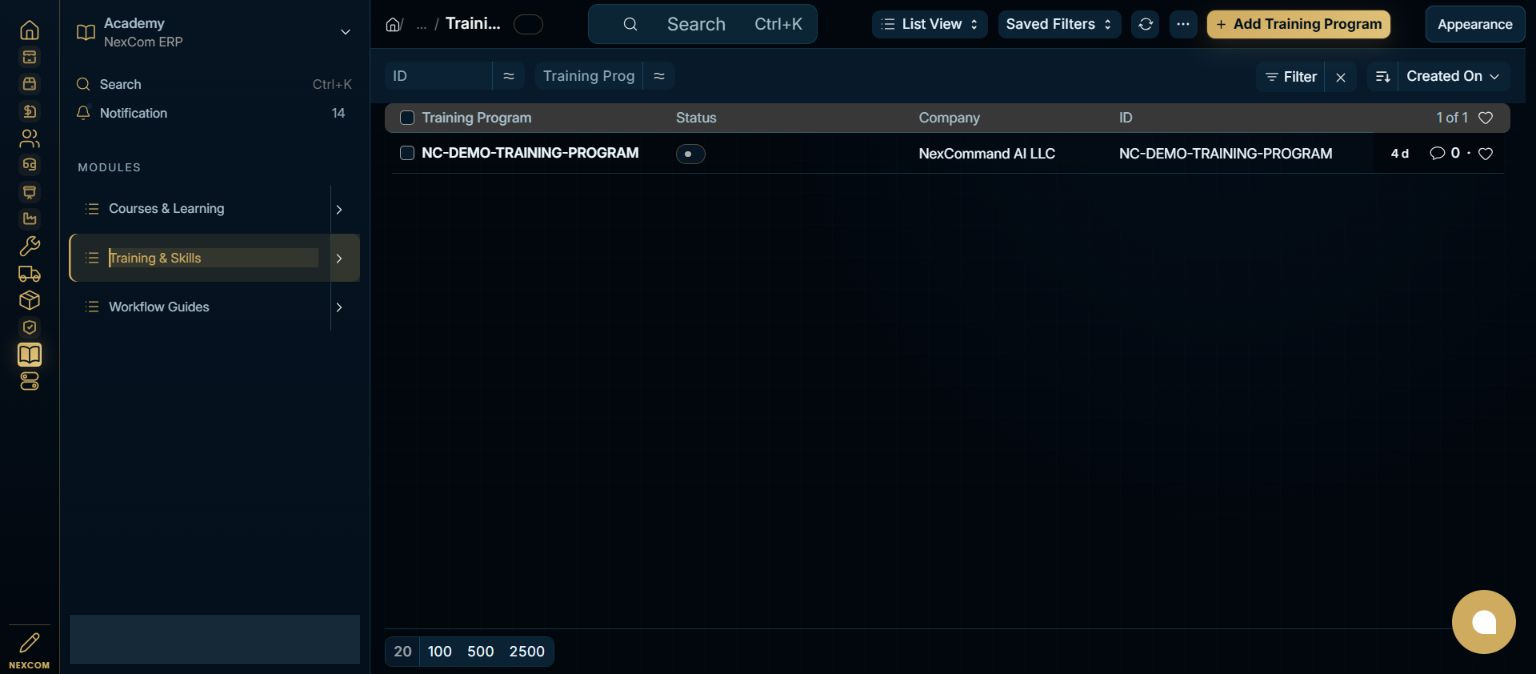Image resolution: width=1536 pixels, height=674 pixels.
Task: Open the NC-DEMO-TRAINING-PROGRAM record link
Action: pos(530,153)
